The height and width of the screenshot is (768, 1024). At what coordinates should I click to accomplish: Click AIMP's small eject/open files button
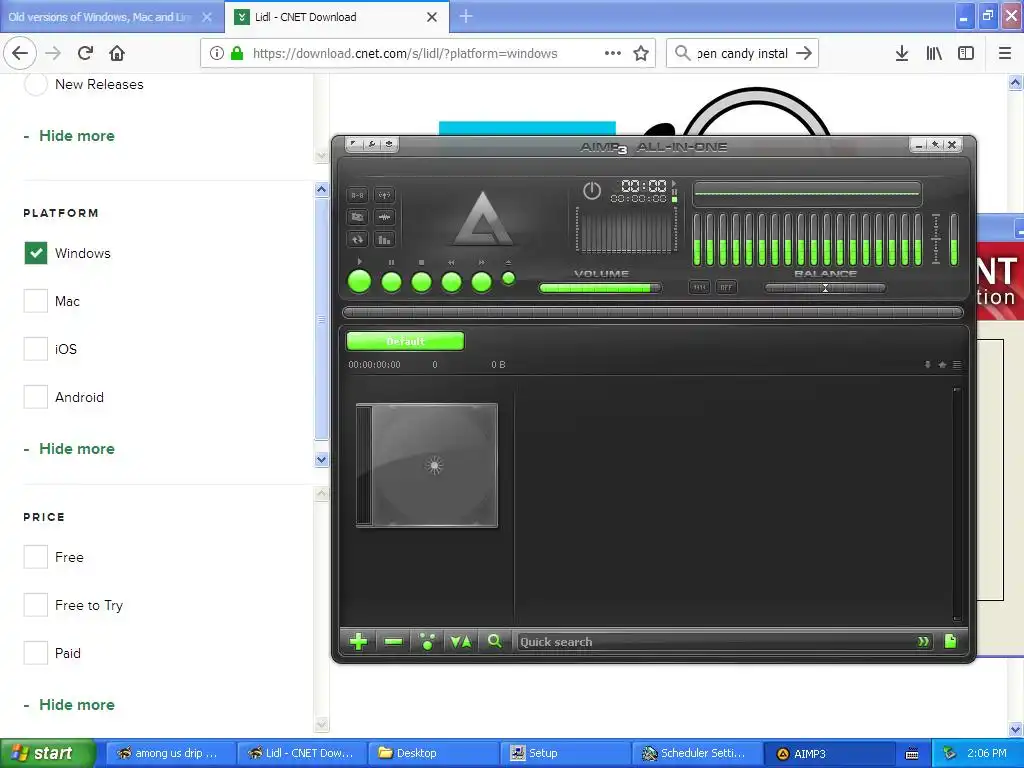[508, 279]
